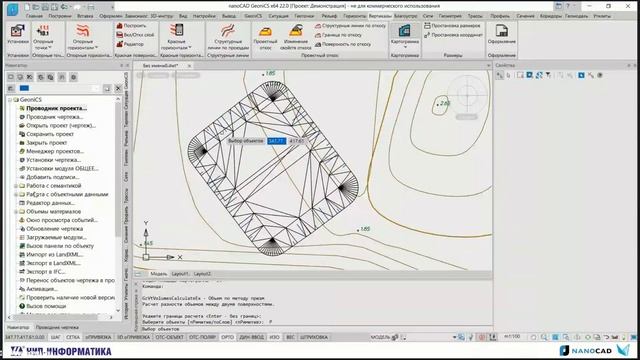Expand Работа с семантикой folder
Screen dimensions: 640x360
click(16, 186)
